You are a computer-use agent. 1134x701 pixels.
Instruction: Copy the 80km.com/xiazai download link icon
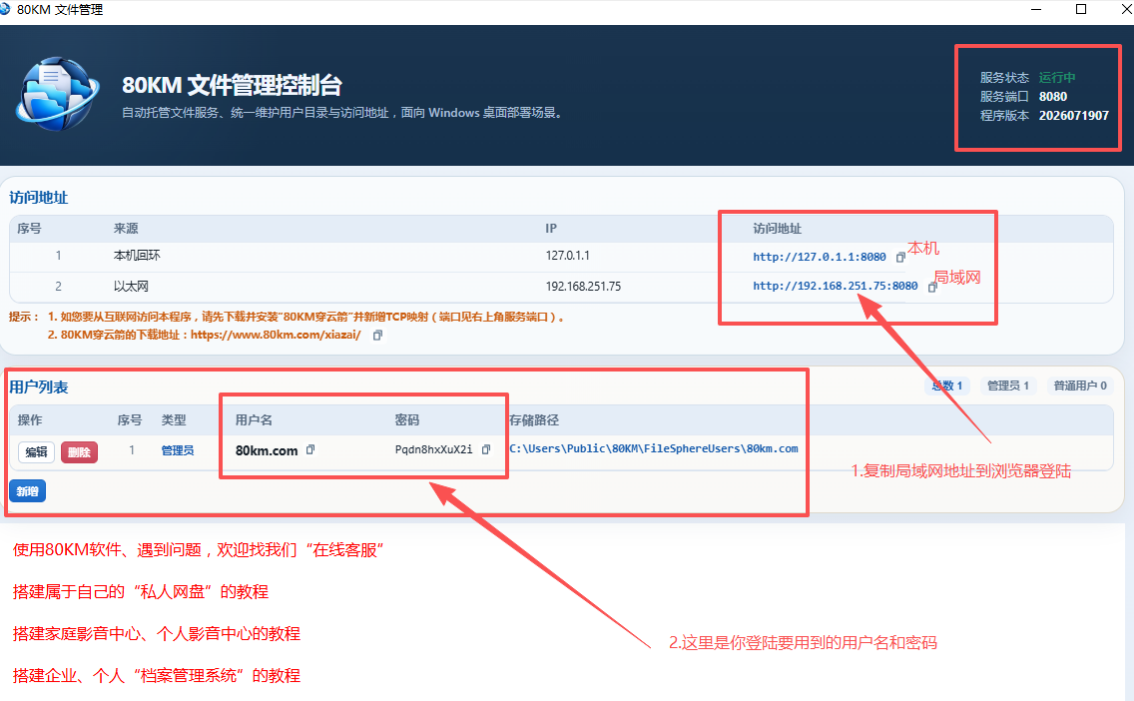pyautogui.click(x=377, y=335)
